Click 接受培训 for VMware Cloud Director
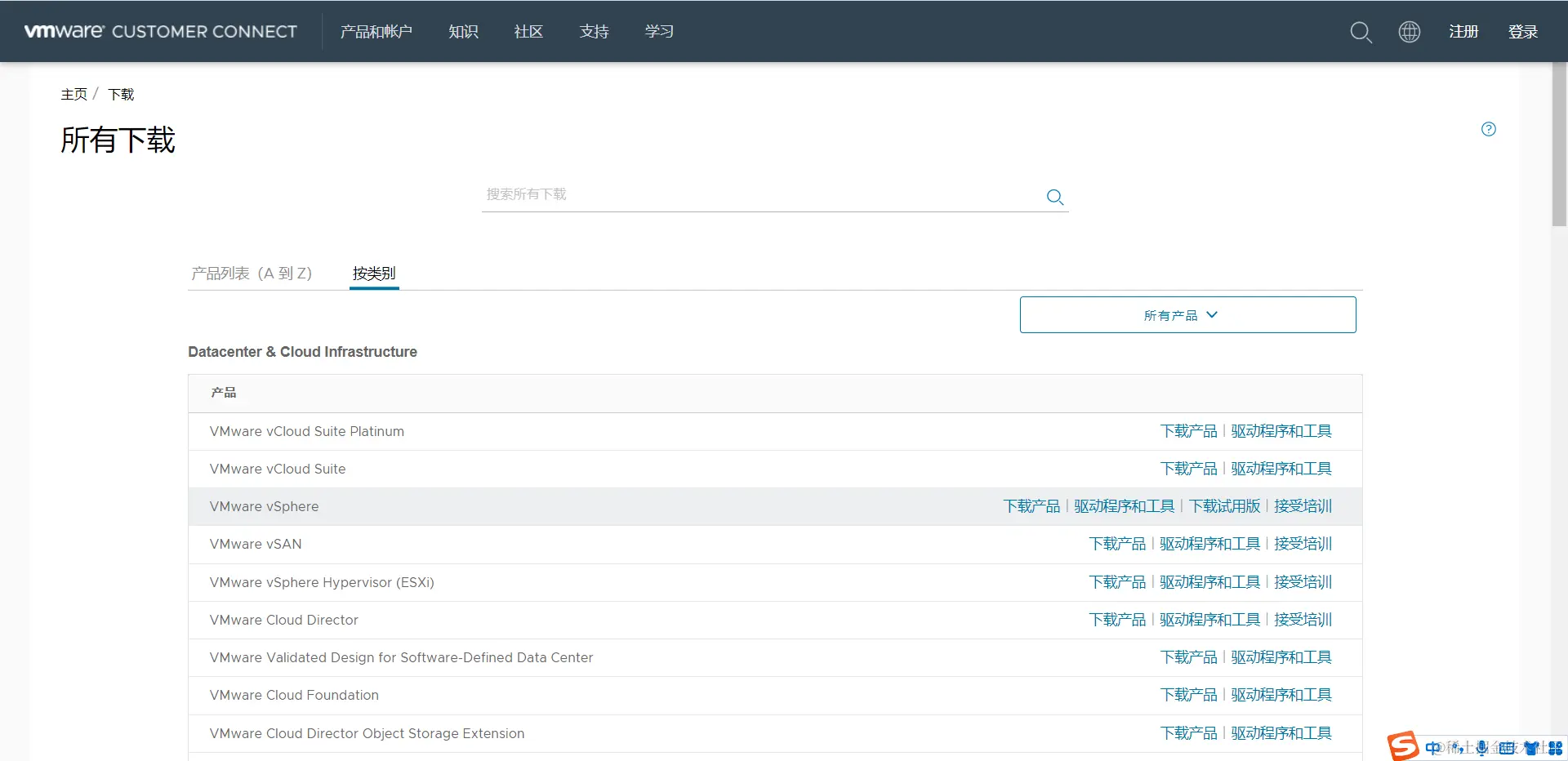This screenshot has width=1568, height=761. 1303,620
